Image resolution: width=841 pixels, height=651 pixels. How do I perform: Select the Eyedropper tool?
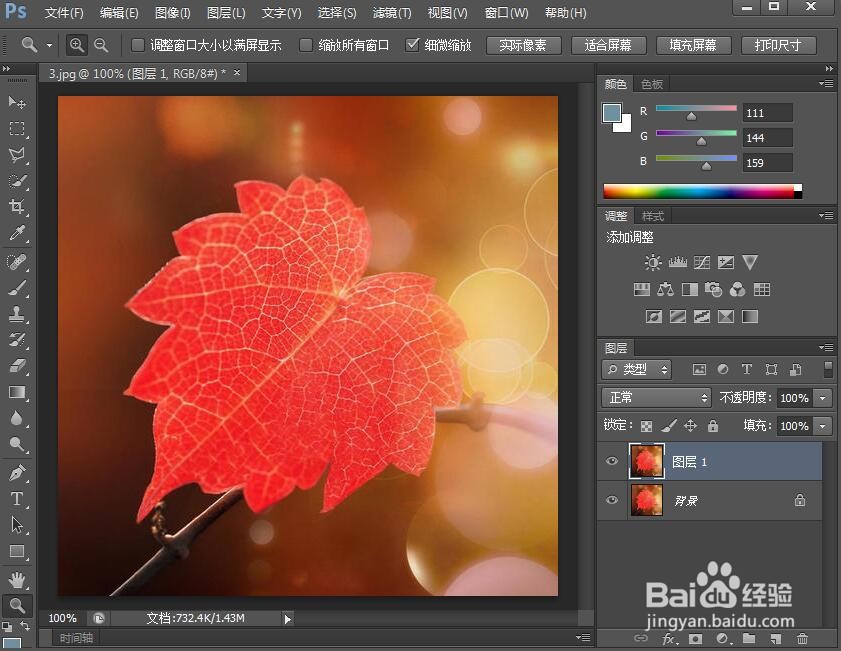coord(17,233)
